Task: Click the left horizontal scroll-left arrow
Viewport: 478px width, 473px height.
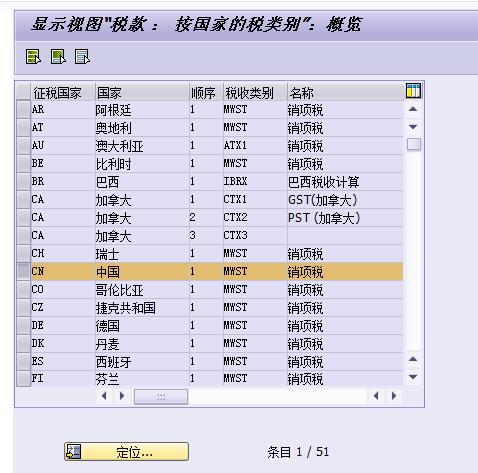Action: (x=104, y=396)
